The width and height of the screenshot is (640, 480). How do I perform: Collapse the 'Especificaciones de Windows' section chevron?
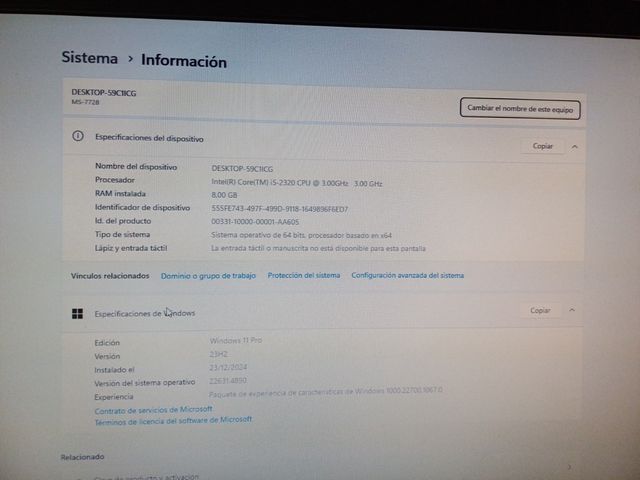coord(572,310)
